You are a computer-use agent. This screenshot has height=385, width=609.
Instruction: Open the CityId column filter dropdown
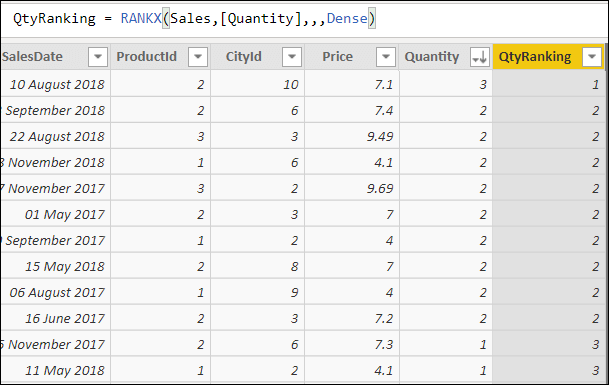pos(292,57)
